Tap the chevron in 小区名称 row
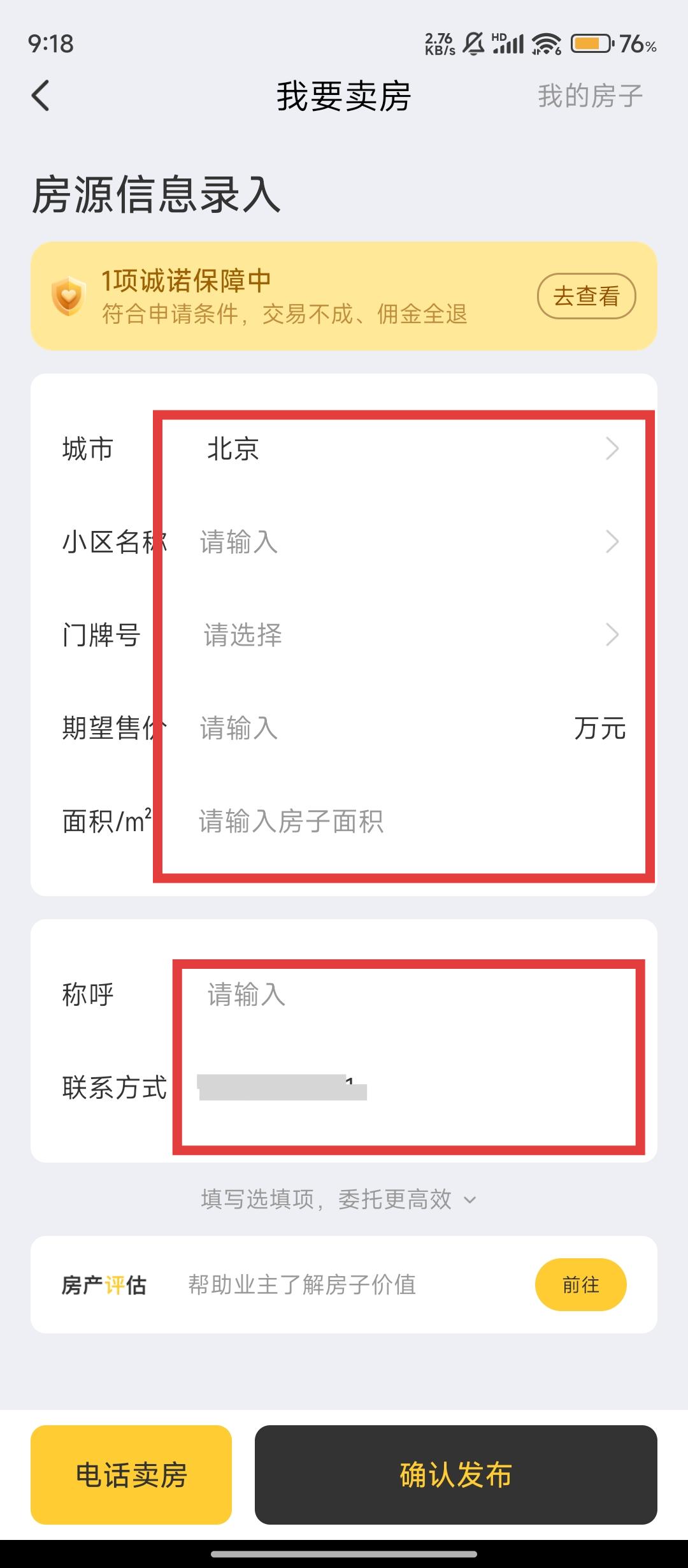This screenshot has height=1568, width=688. pyautogui.click(x=612, y=542)
